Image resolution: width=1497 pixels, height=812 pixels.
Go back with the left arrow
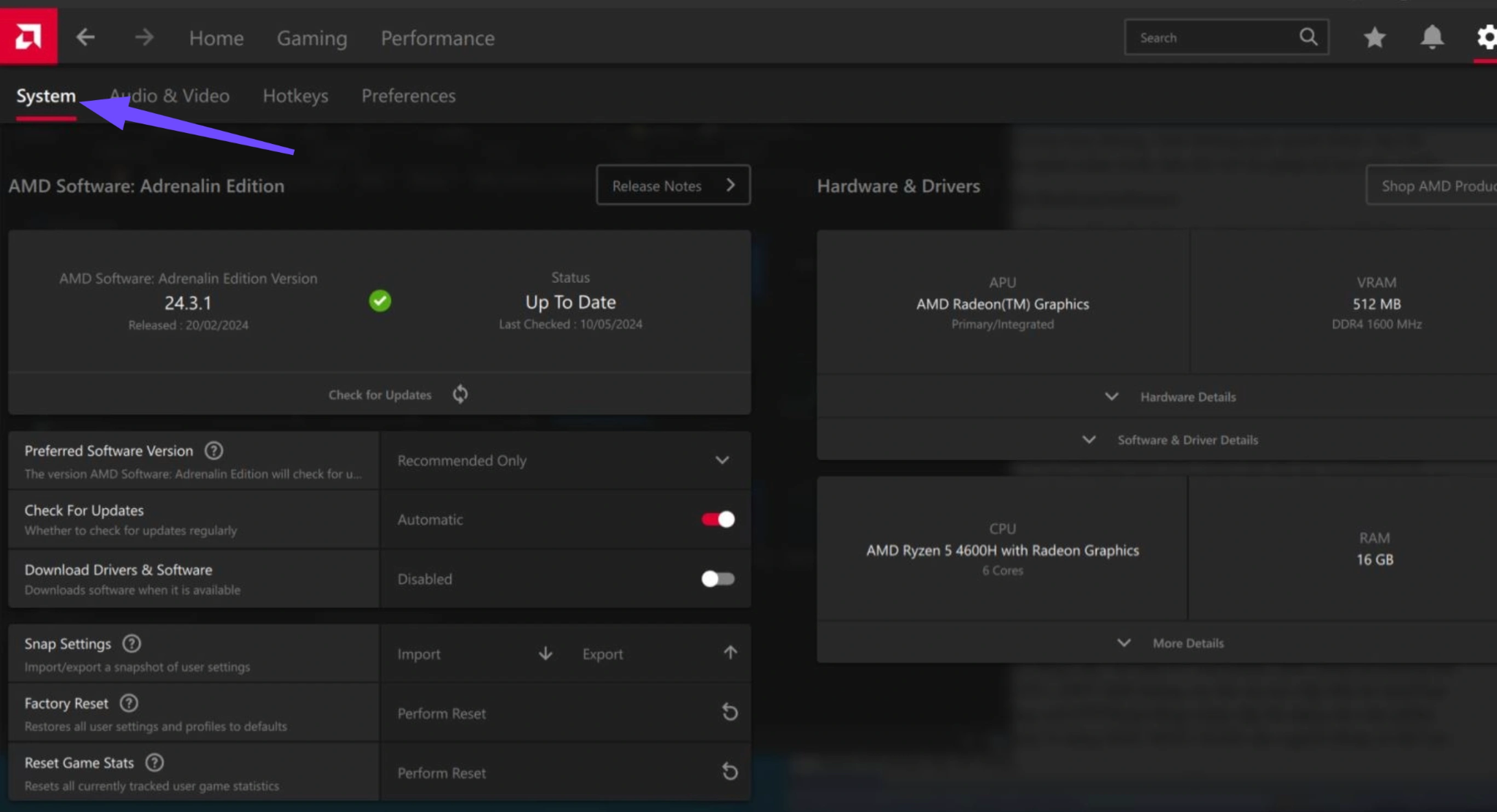click(x=86, y=37)
